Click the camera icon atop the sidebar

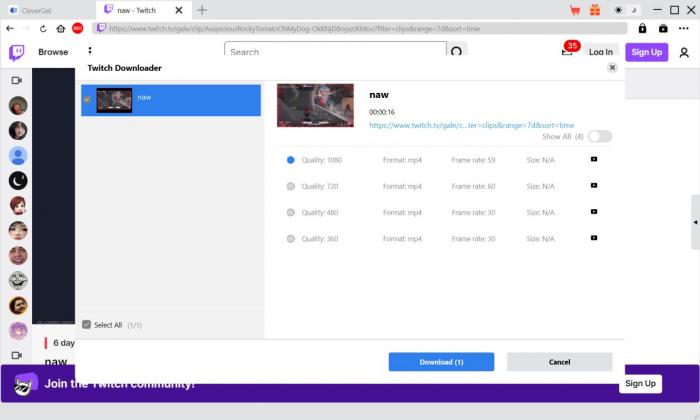pyautogui.click(x=17, y=81)
